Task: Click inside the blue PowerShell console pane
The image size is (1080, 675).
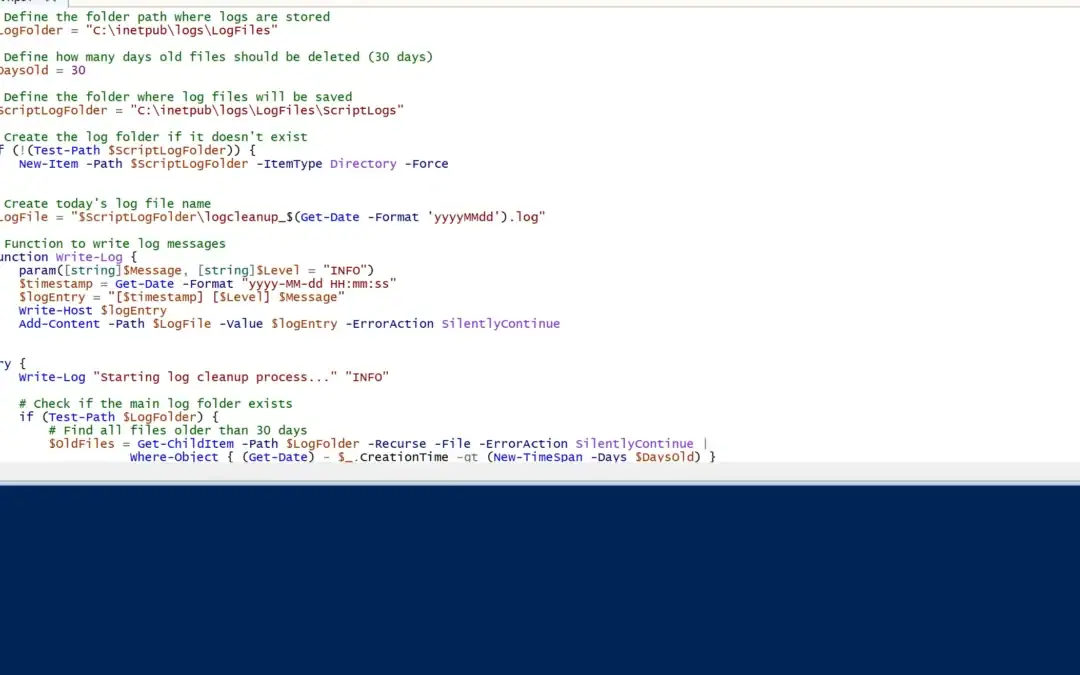Action: coord(540,580)
